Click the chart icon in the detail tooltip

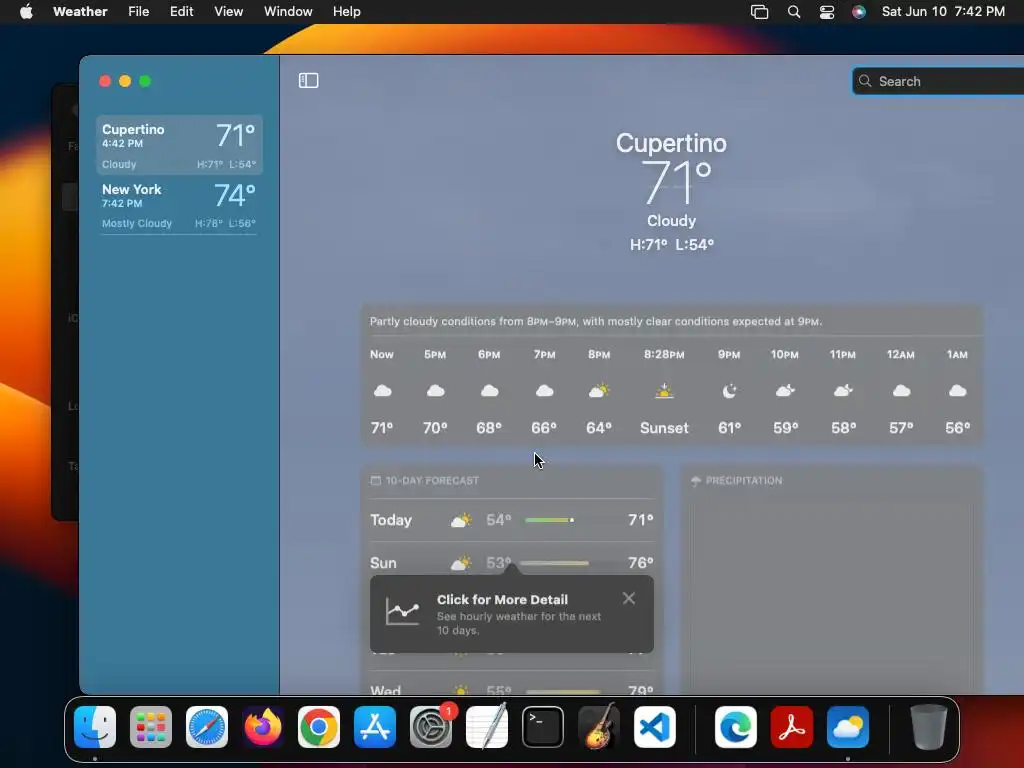click(x=402, y=611)
